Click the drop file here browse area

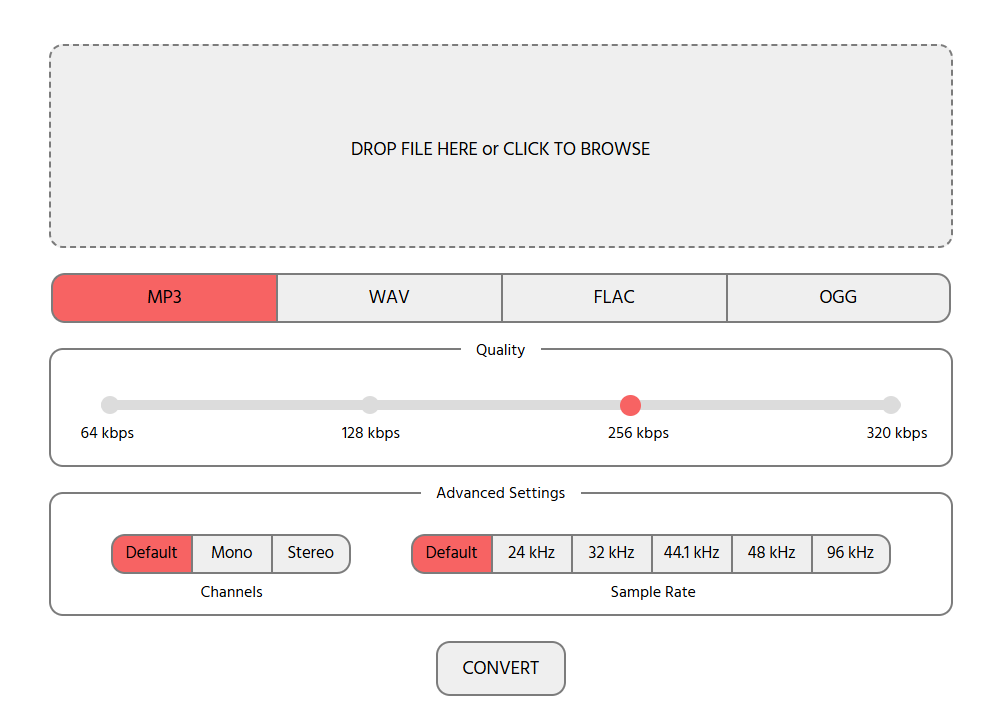[x=500, y=147]
